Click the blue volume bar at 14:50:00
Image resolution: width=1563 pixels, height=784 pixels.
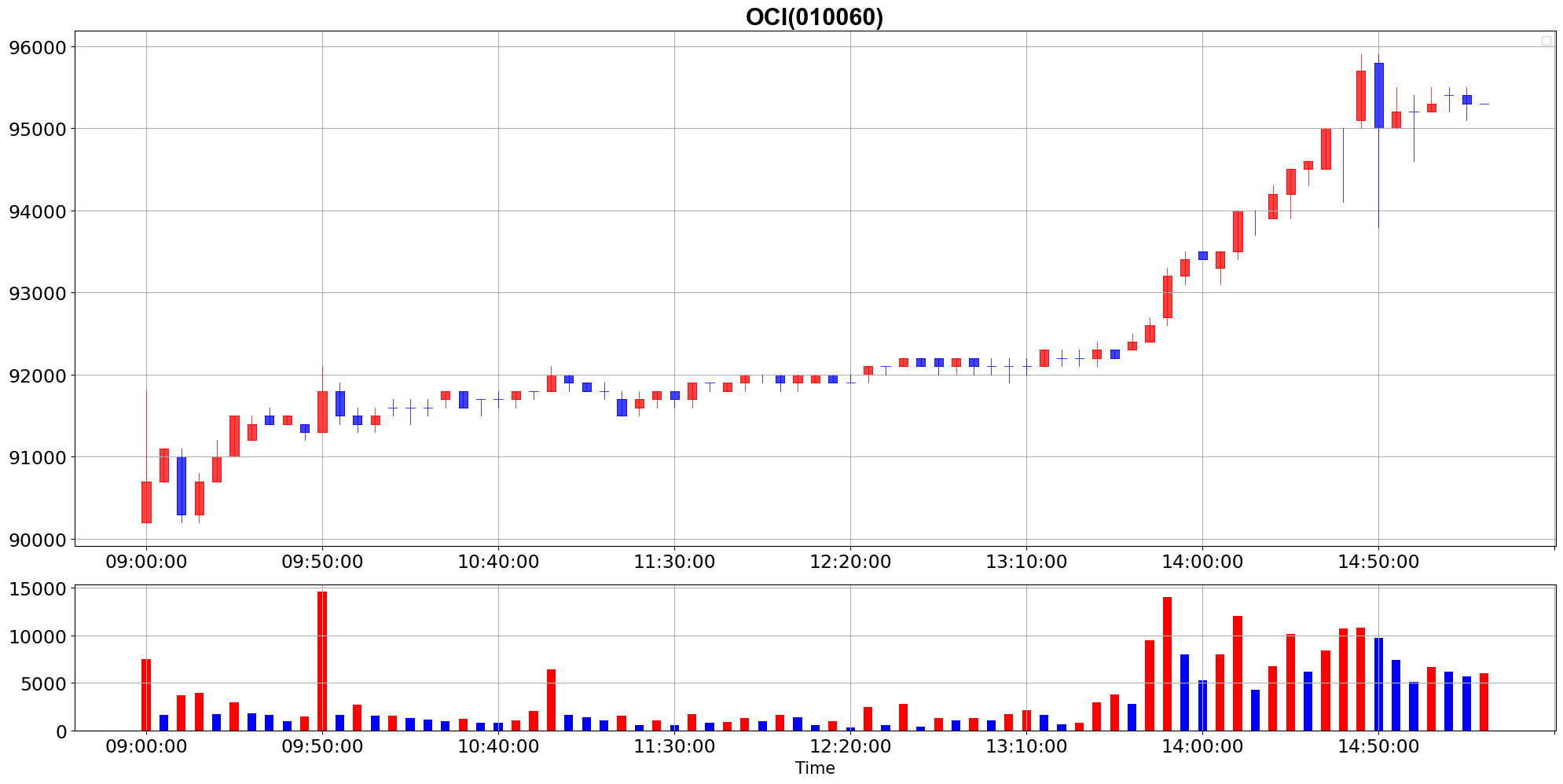point(1378,684)
